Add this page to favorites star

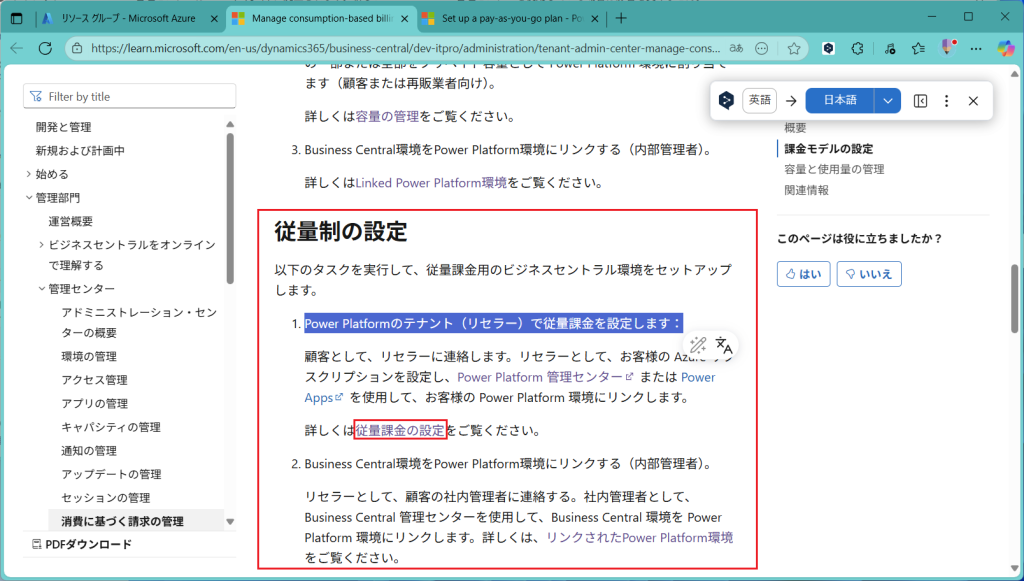(794, 48)
